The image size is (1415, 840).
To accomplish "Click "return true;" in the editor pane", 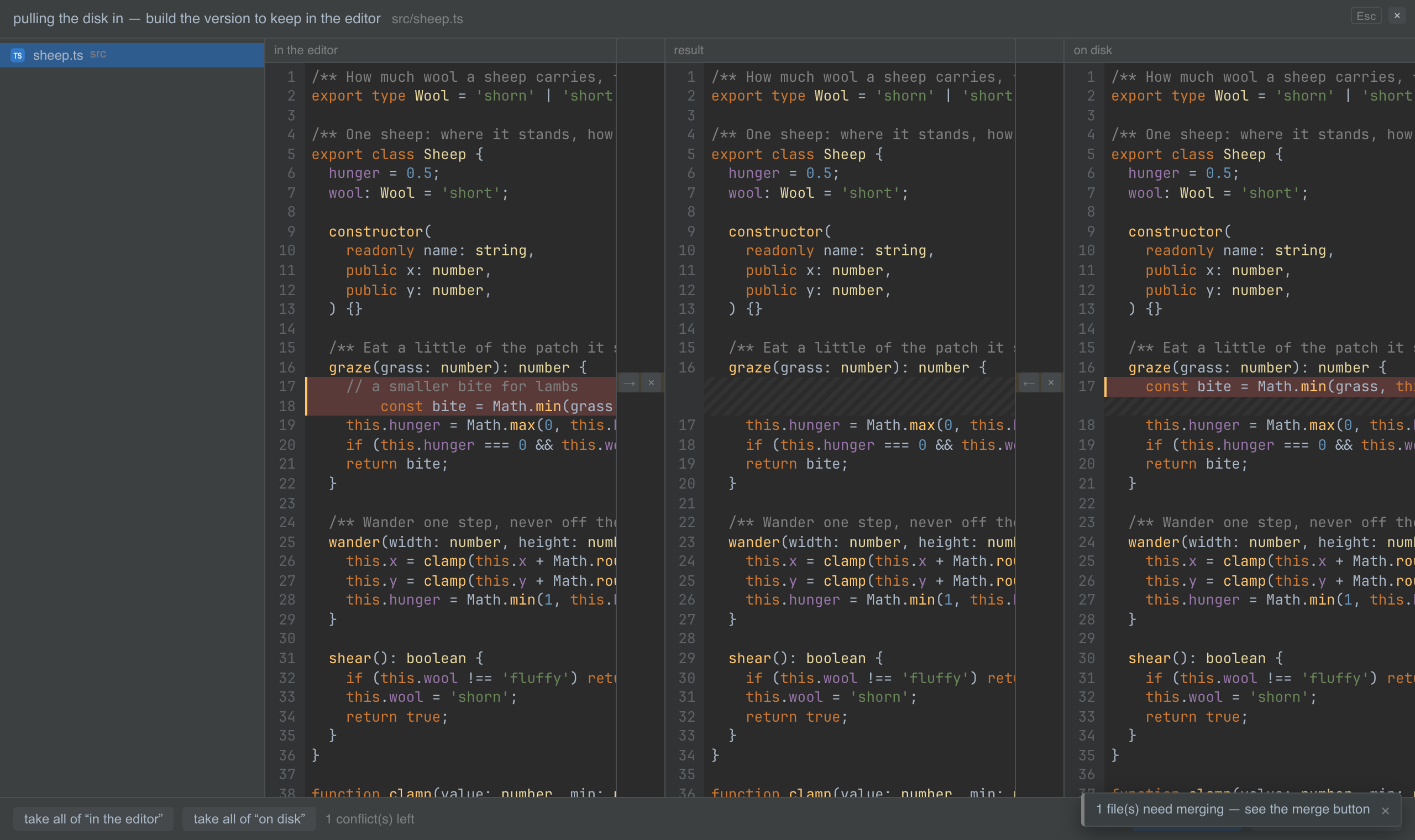I will click(x=397, y=717).
